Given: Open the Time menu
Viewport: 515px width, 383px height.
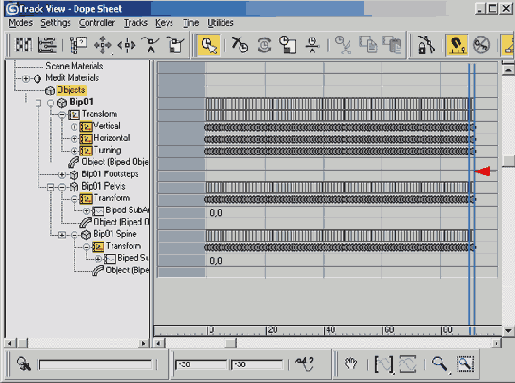Looking at the screenshot, I should [191, 23].
